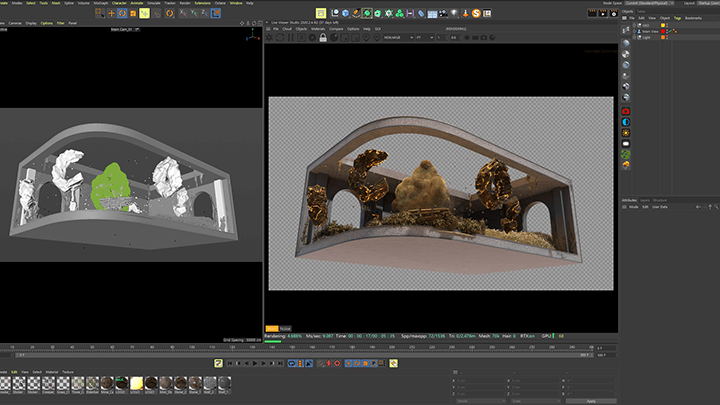This screenshot has width=720, height=405.
Task: Toggle Live Viewer lock resolution padlock
Action: 323,38
